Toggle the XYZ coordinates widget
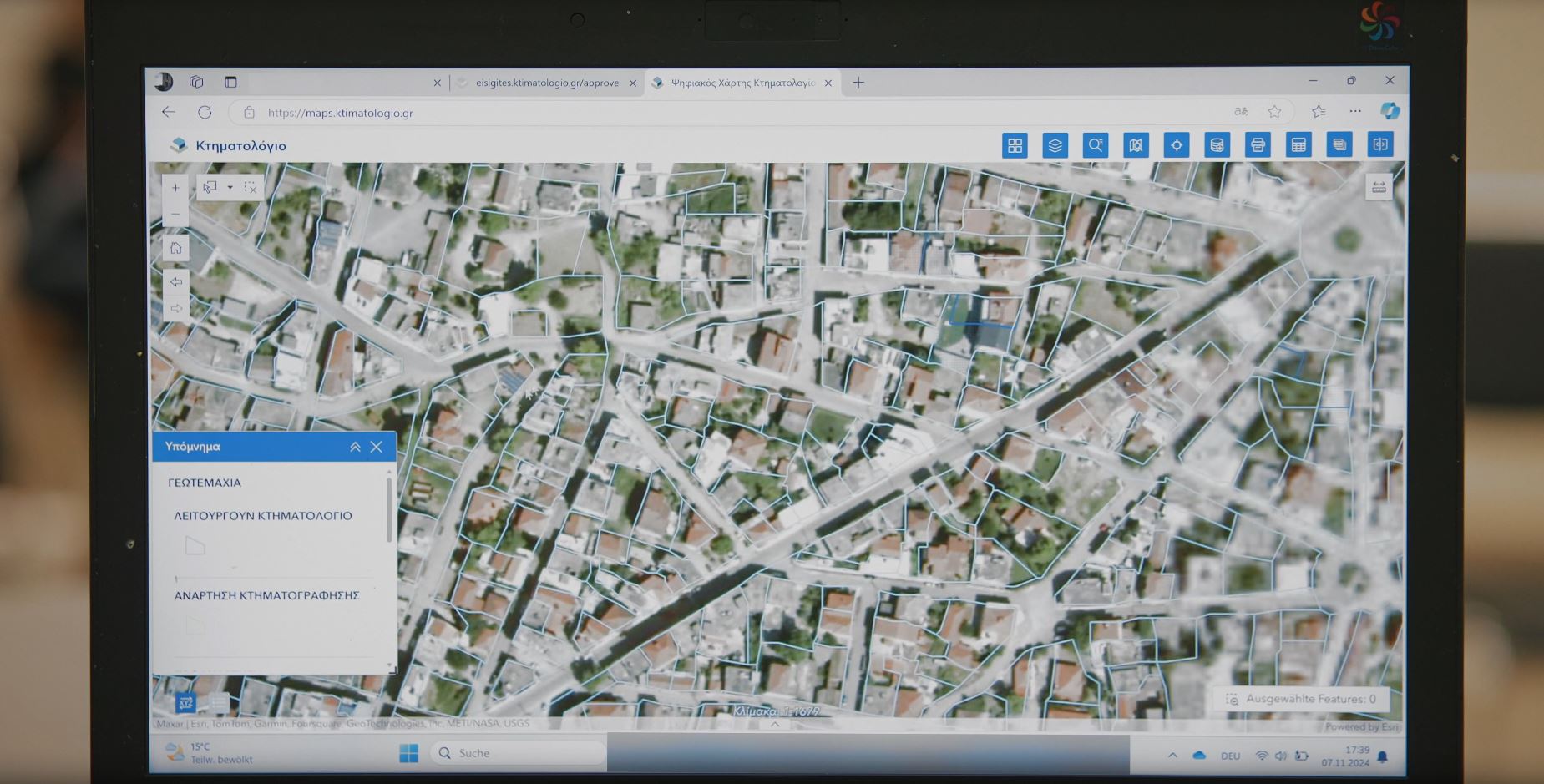Image resolution: width=1544 pixels, height=784 pixels. pos(185,702)
